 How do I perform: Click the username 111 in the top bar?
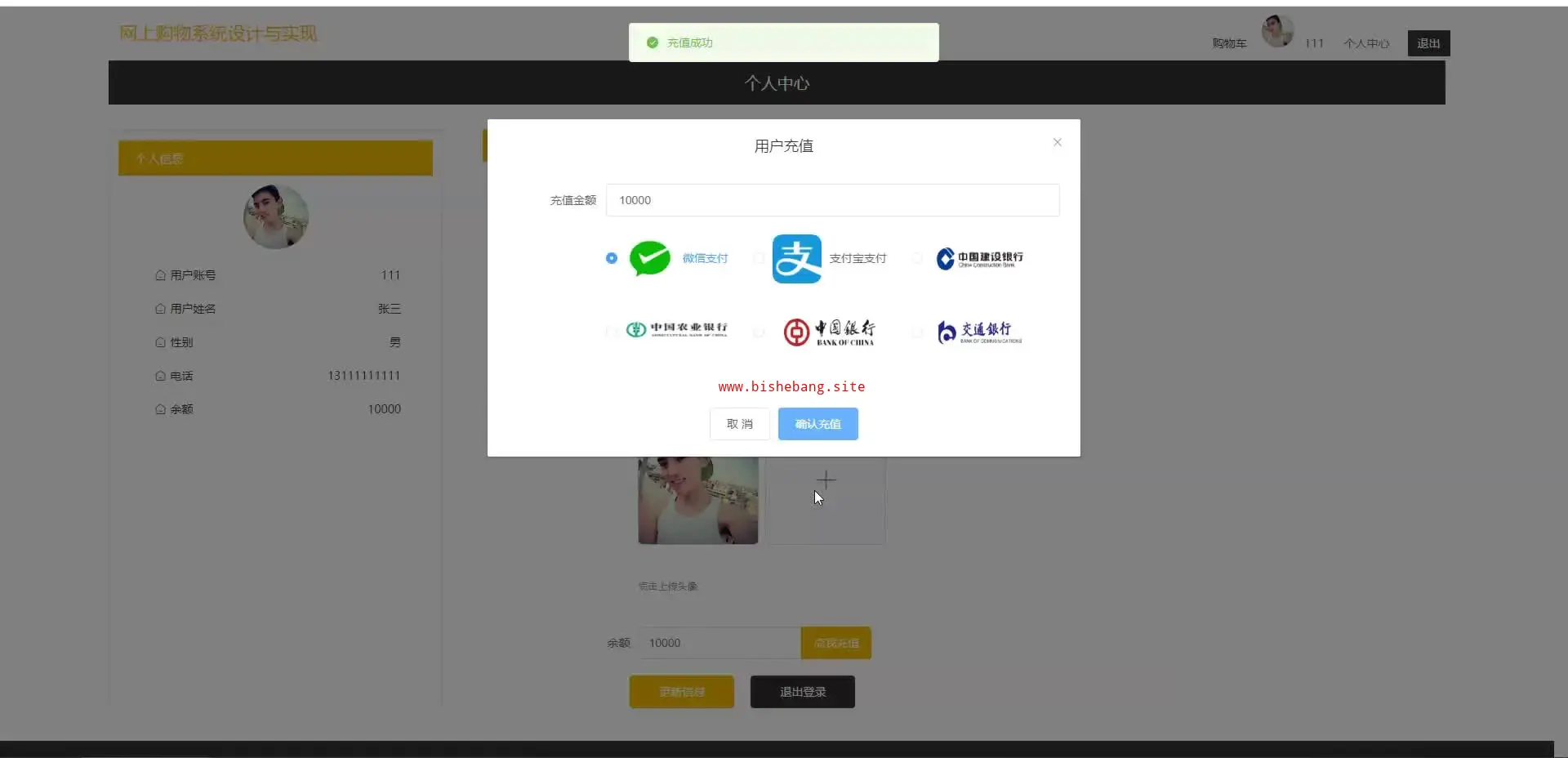pos(1314,43)
